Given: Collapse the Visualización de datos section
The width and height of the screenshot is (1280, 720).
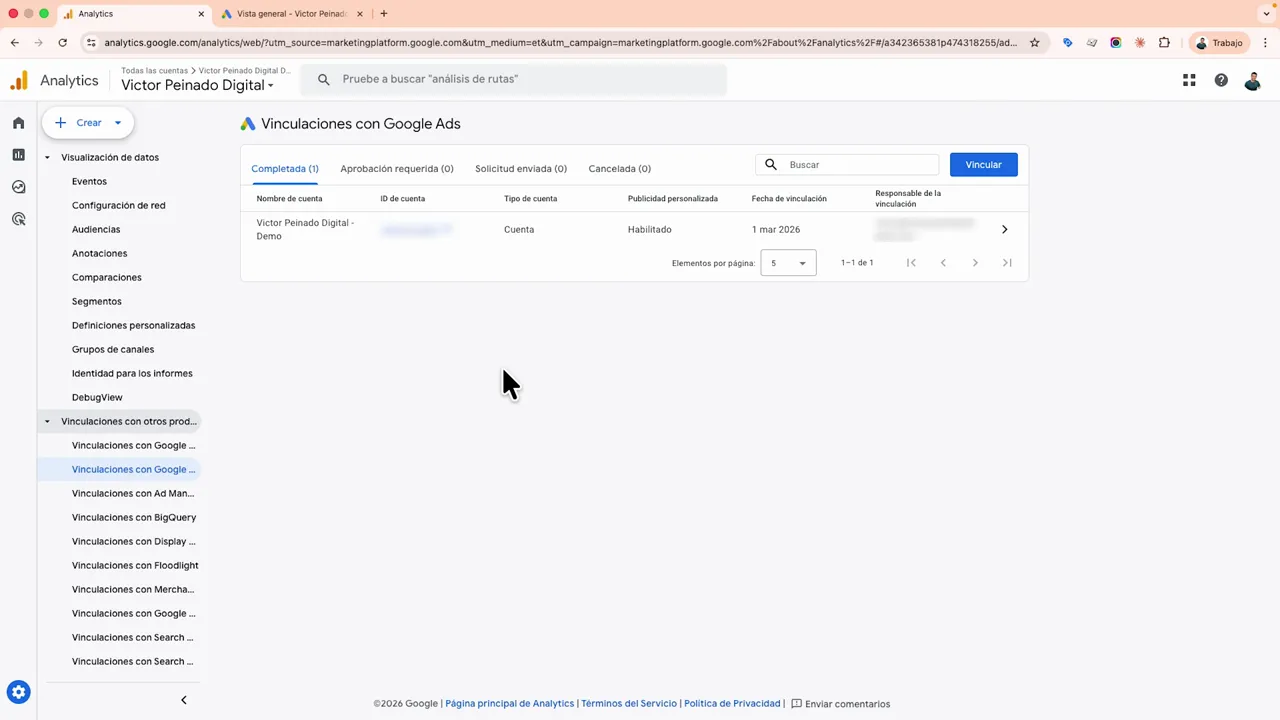Looking at the screenshot, I should point(47,157).
